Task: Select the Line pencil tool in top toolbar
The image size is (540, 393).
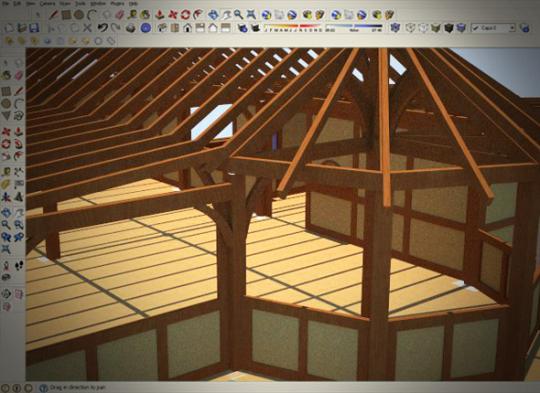Action: 53,15
